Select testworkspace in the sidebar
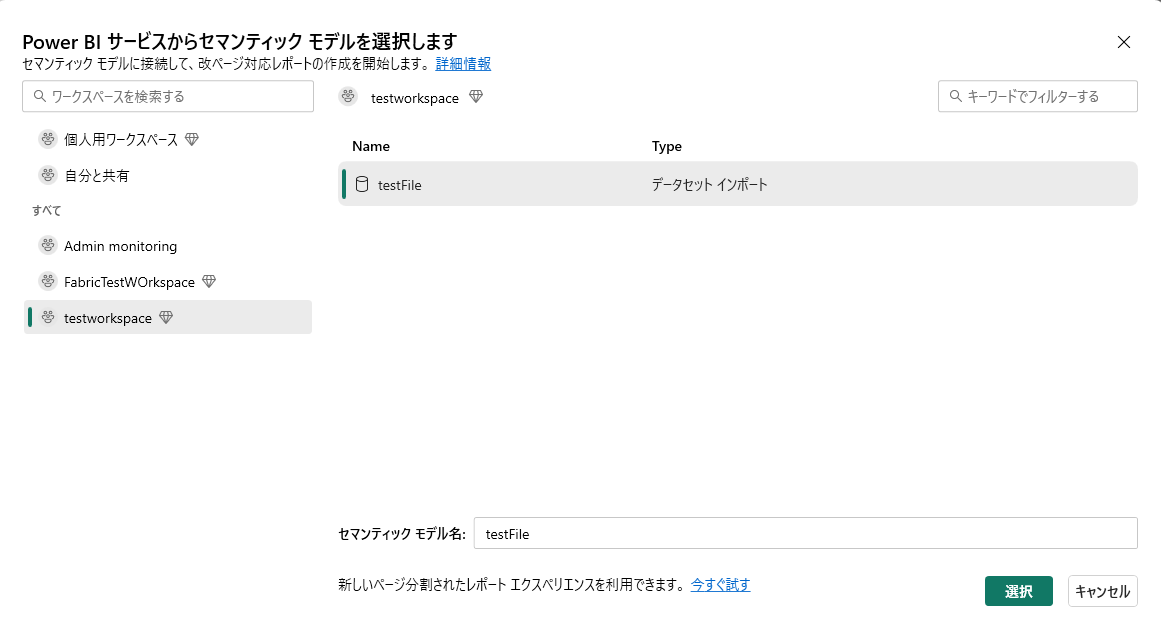 [168, 317]
